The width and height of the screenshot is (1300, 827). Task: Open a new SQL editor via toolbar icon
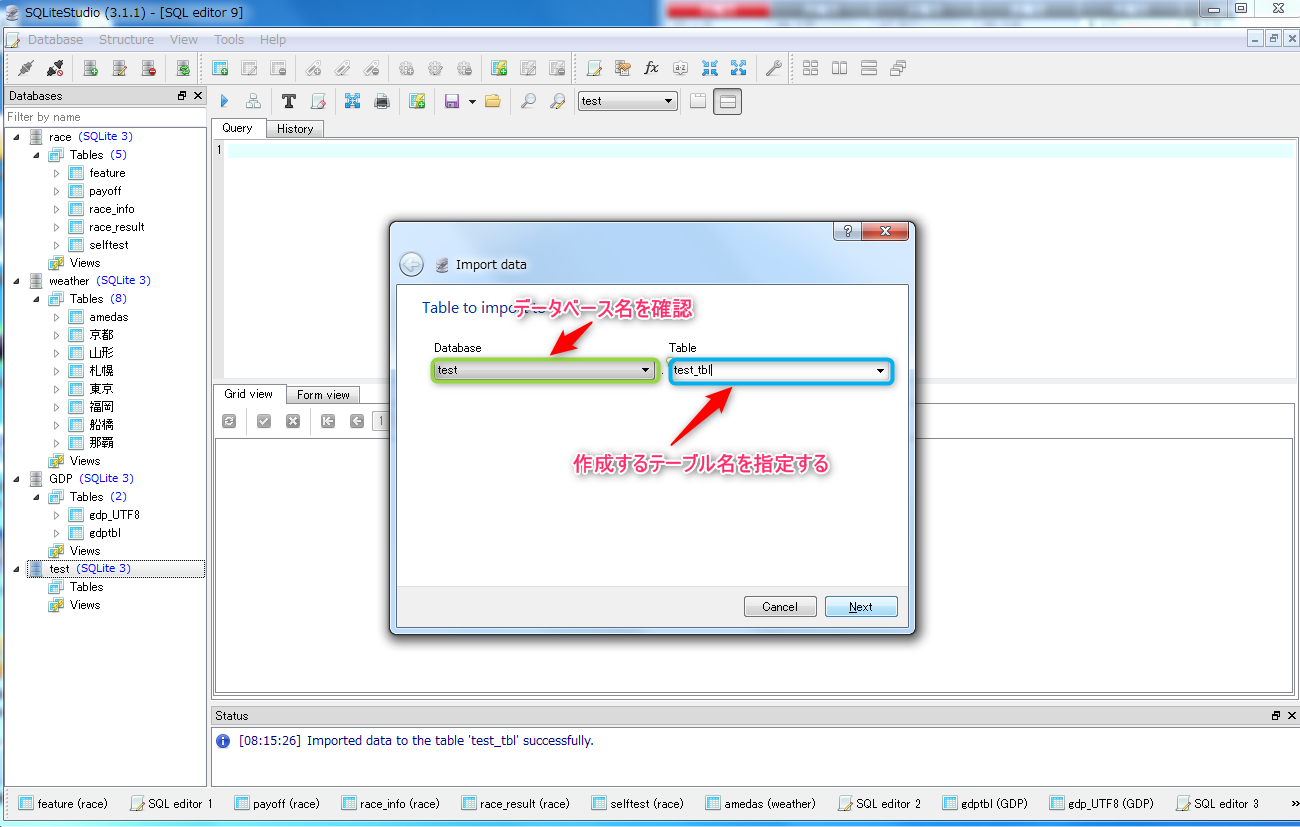pos(594,69)
